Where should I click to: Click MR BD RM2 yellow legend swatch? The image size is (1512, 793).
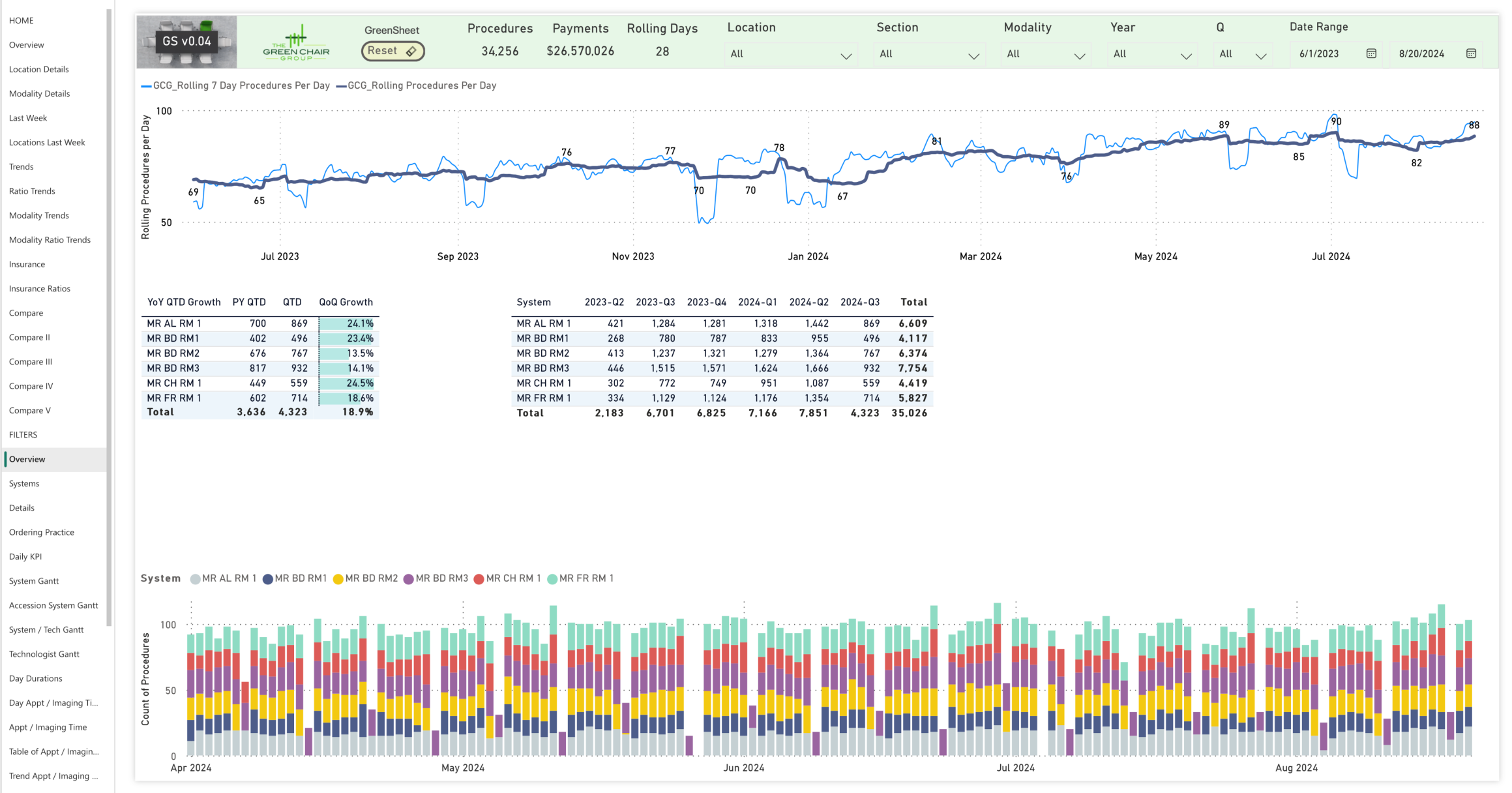[338, 579]
